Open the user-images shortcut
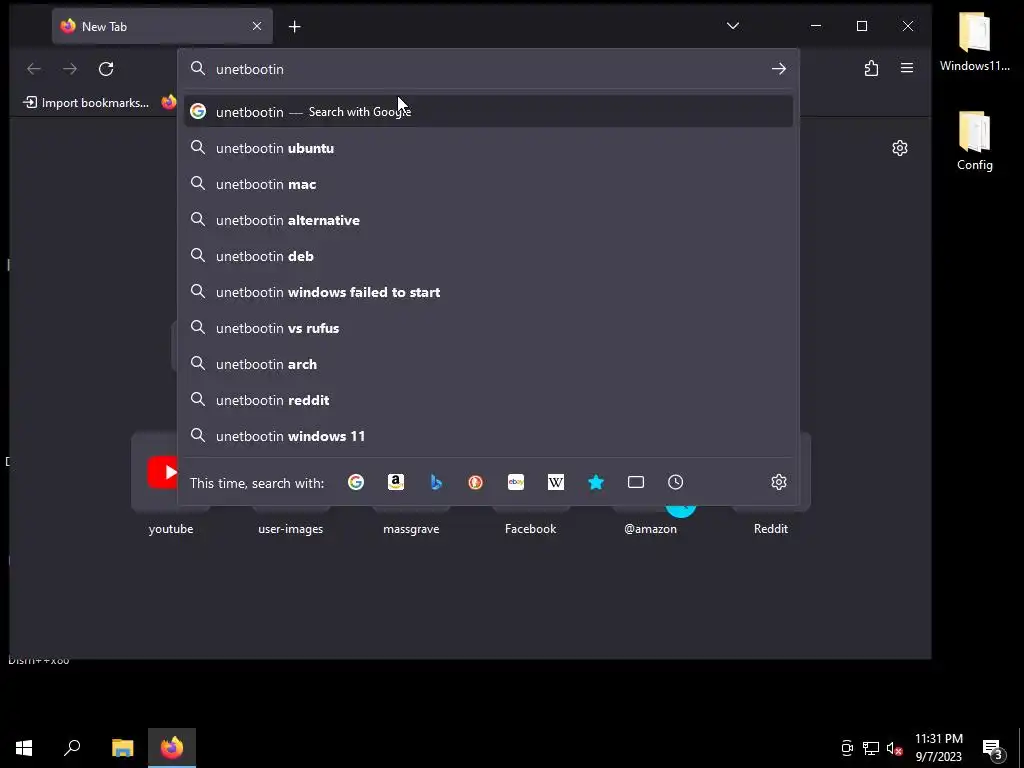 (291, 528)
